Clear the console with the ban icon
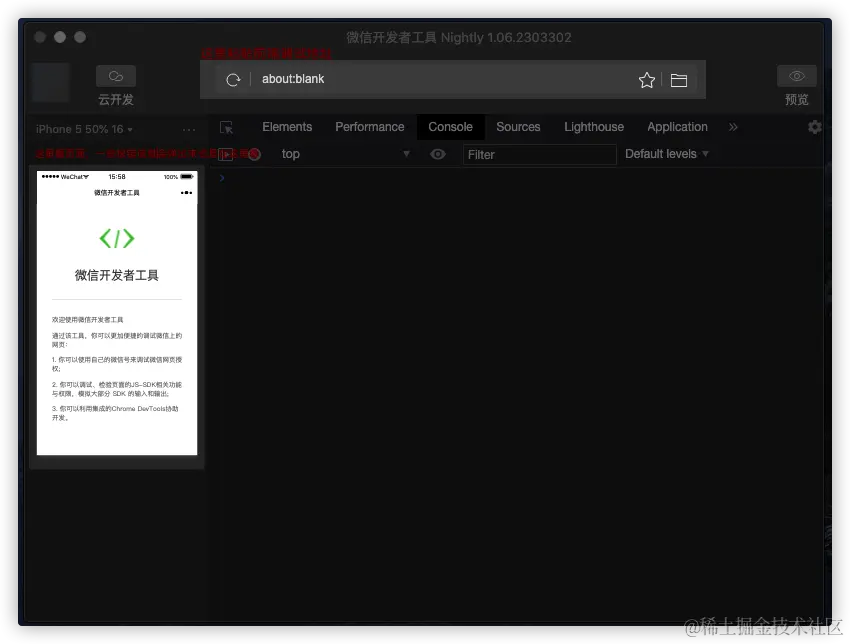The height and width of the screenshot is (644, 850). [x=255, y=154]
